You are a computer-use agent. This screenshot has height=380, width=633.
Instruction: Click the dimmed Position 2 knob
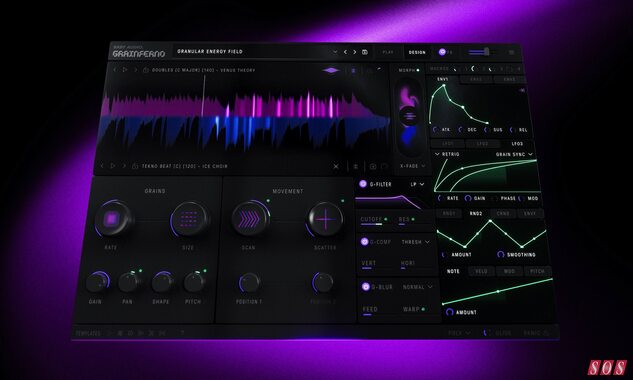(323, 283)
